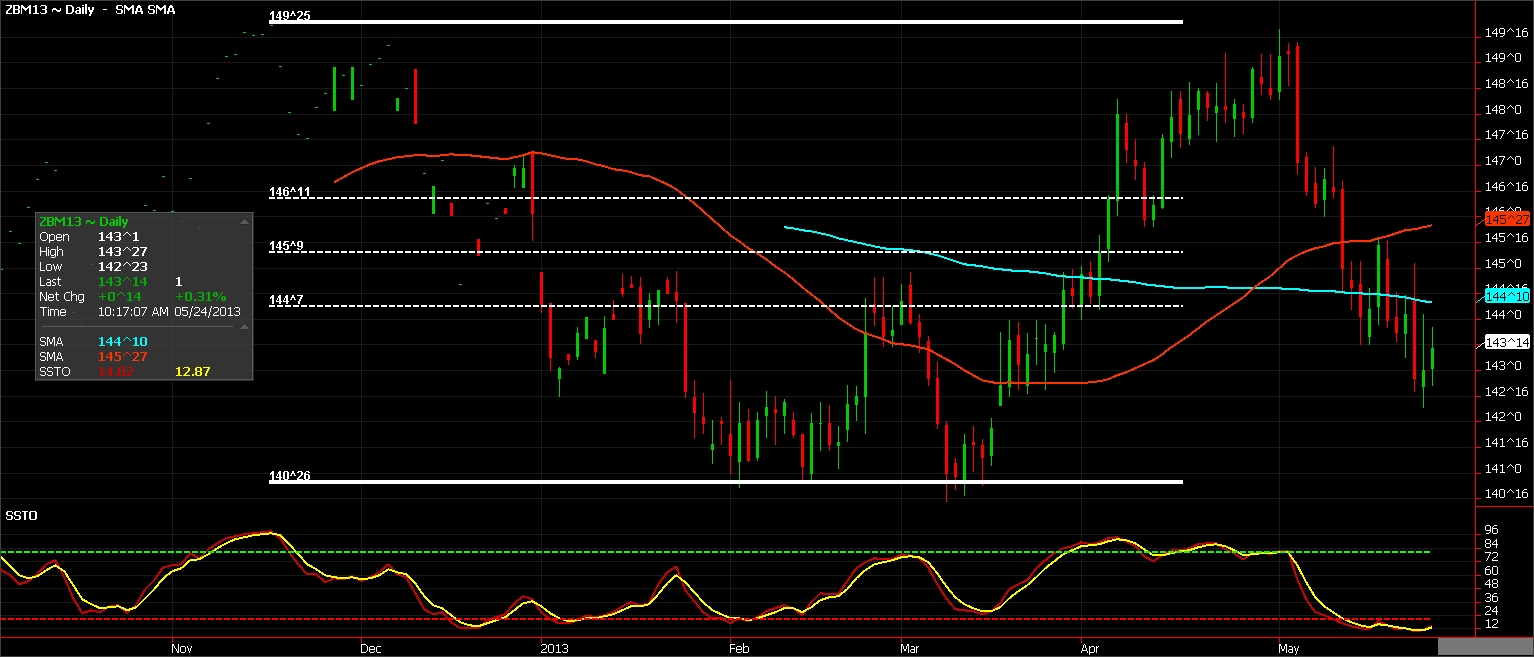Select the 145^9 dashed level label
Image resolution: width=1534 pixels, height=657 pixels.
point(286,245)
